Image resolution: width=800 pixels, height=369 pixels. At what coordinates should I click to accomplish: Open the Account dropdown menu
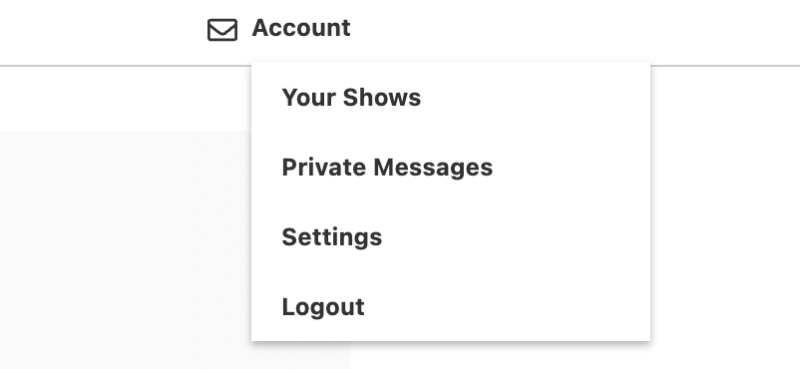click(x=301, y=28)
